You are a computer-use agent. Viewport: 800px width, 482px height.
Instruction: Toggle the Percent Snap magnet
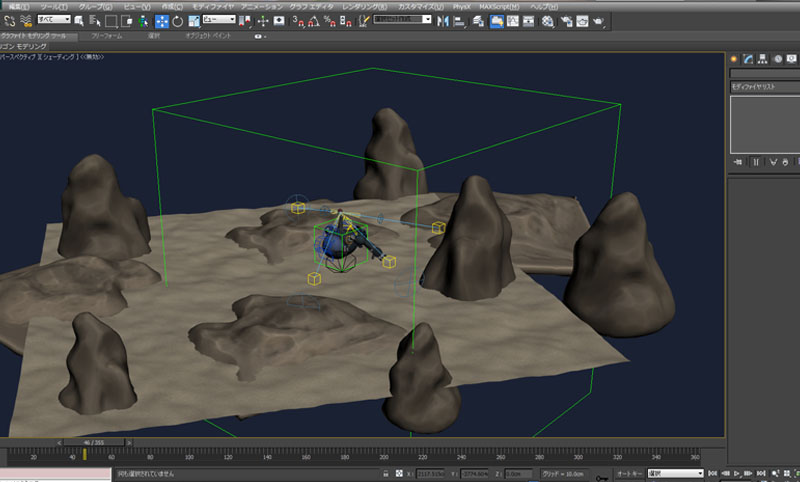[330, 21]
